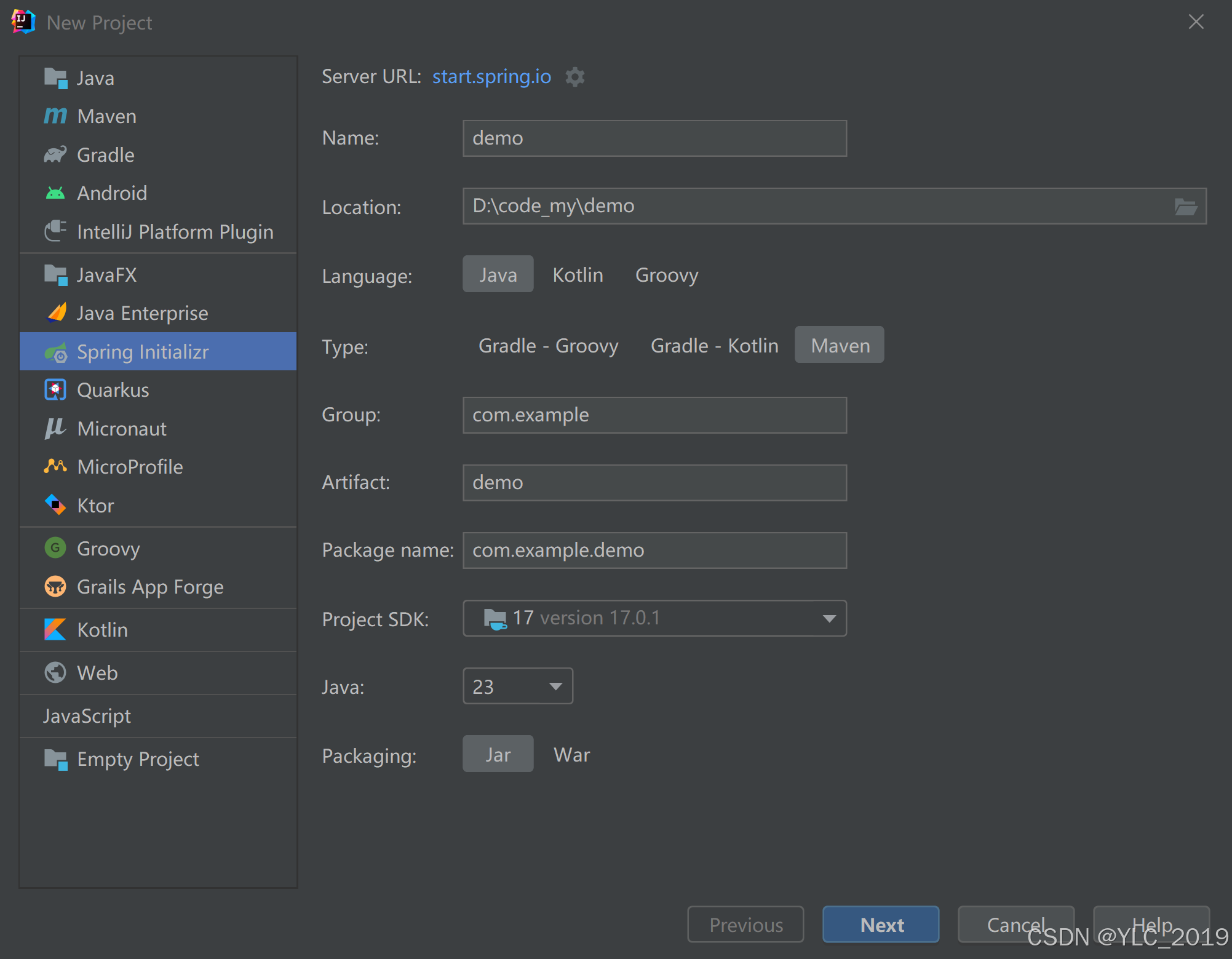Click the Next button
The width and height of the screenshot is (1232, 959).
[x=881, y=925]
